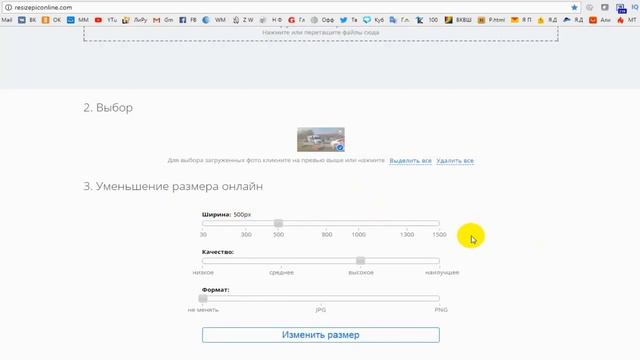The width and height of the screenshot is (640, 360).
Task: Click the 'Выделить все' link
Action: point(410,161)
